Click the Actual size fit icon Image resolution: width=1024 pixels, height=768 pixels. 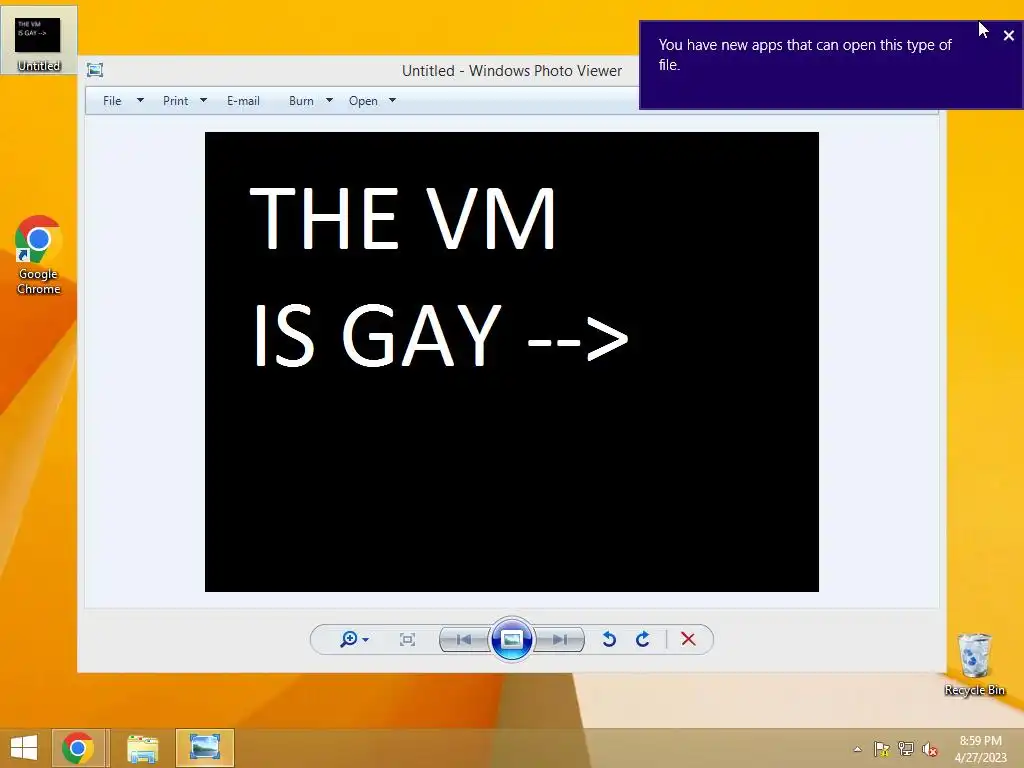(407, 639)
